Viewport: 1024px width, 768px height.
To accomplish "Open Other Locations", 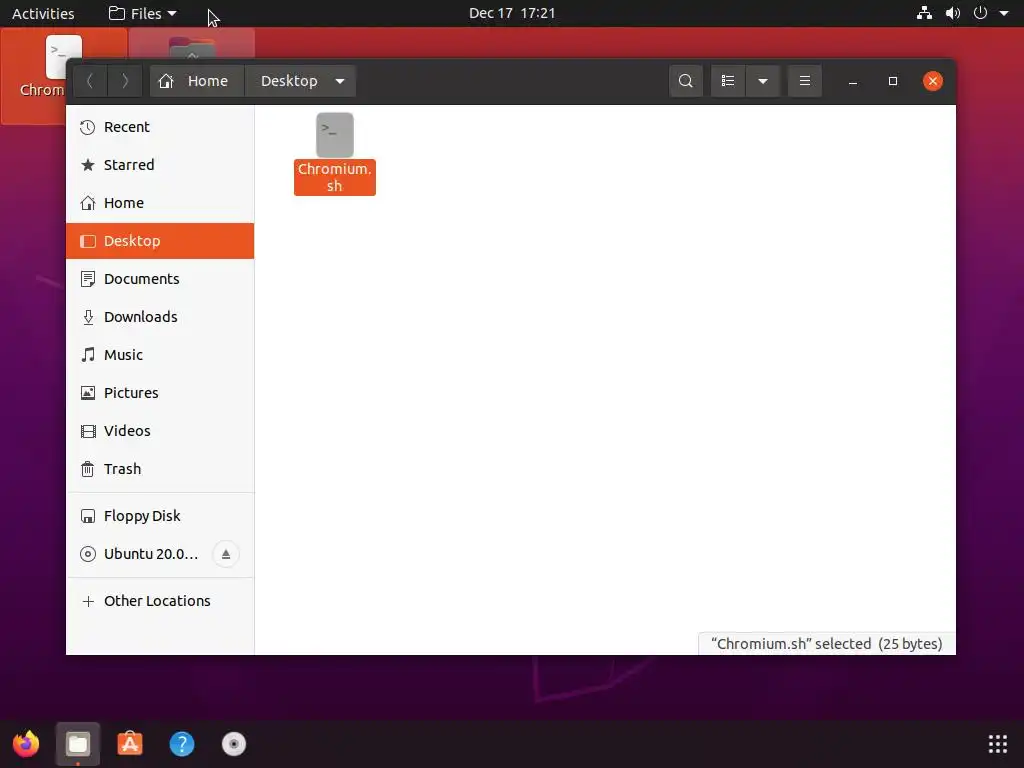I will [x=160, y=601].
